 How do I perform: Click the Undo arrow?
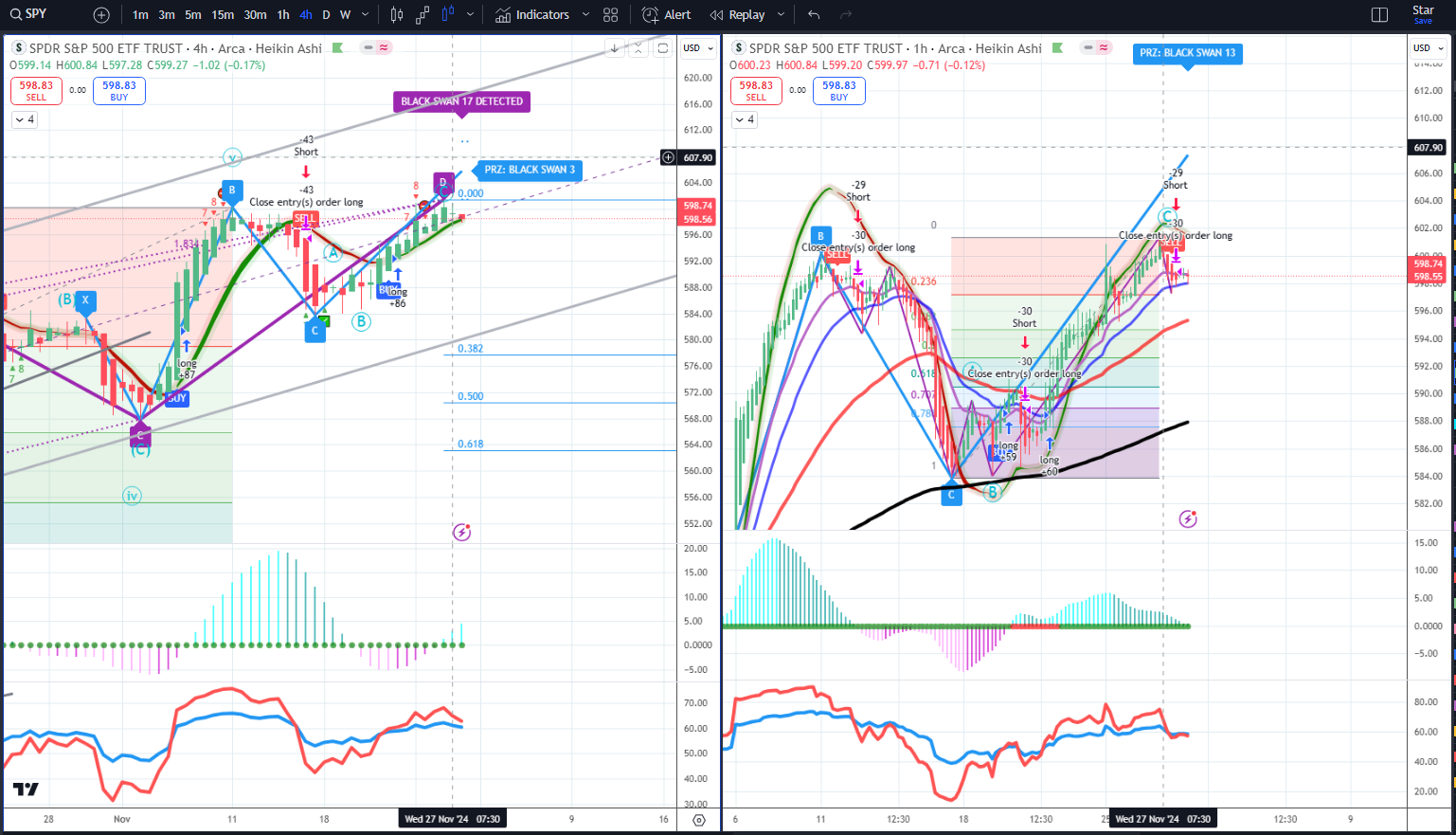coord(814,15)
